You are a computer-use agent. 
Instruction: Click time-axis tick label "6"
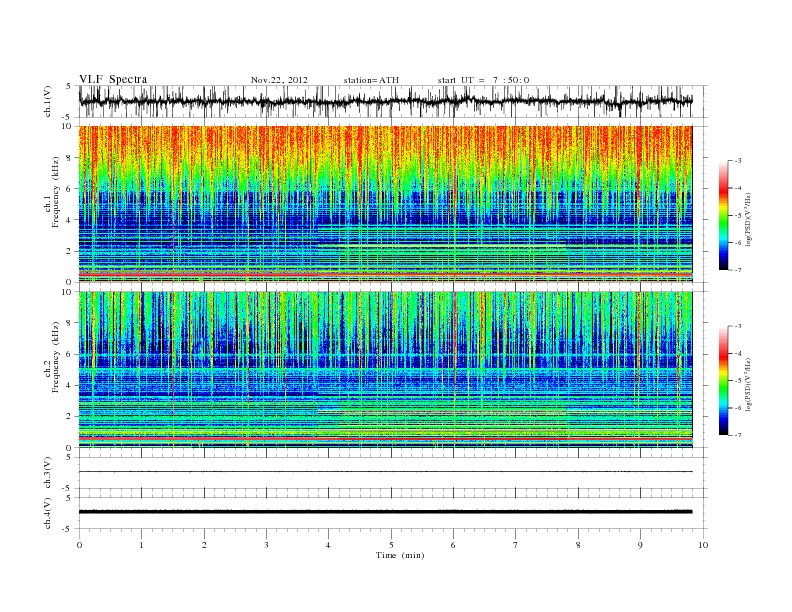tap(454, 545)
